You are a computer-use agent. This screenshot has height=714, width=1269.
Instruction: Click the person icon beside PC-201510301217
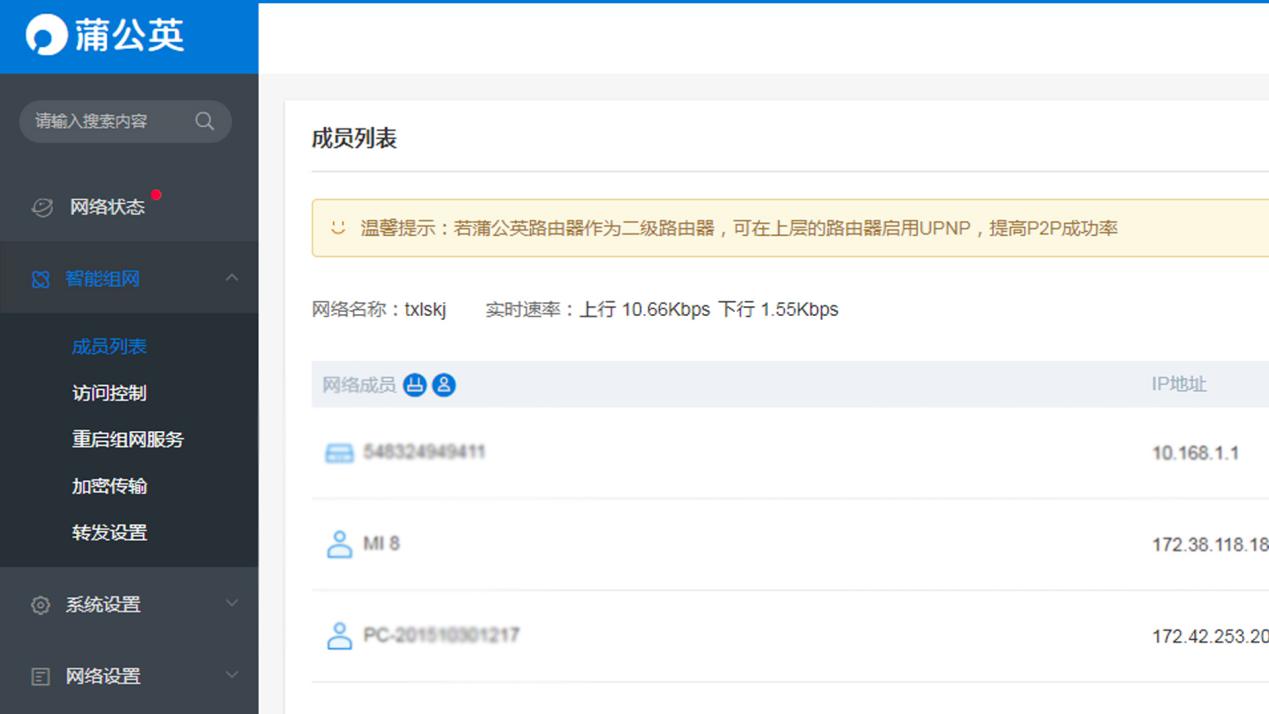(x=339, y=634)
